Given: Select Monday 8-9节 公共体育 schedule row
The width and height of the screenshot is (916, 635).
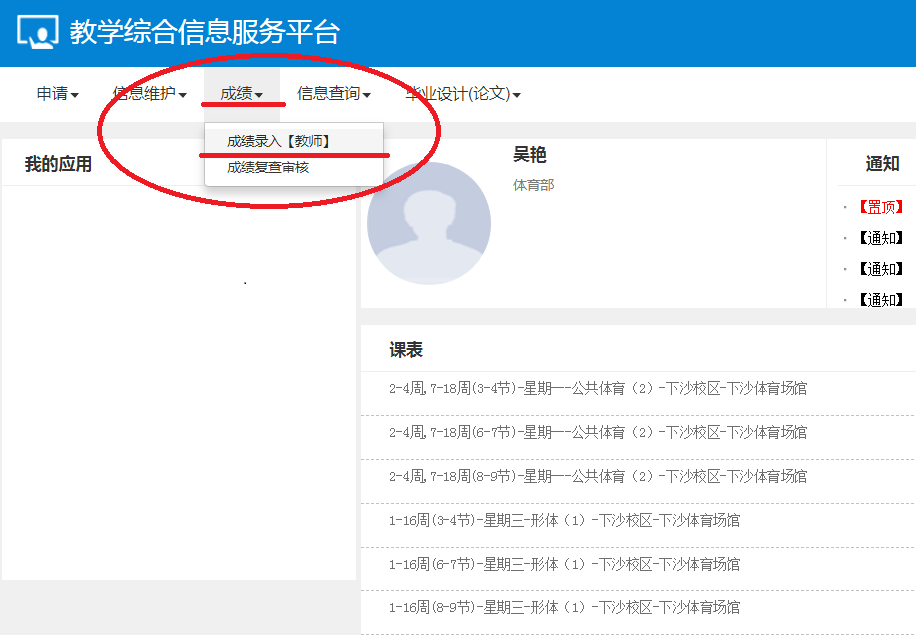Looking at the screenshot, I should 597,476.
